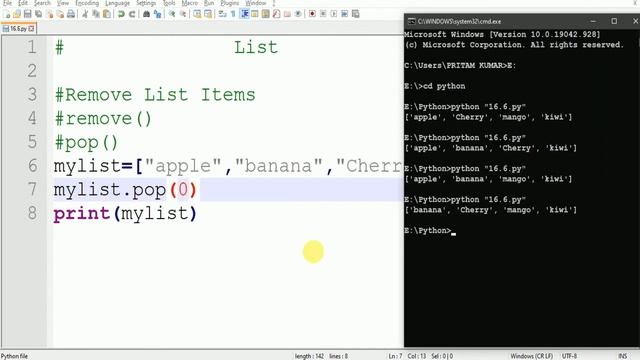Open the Macro menu

(x=189, y=3)
